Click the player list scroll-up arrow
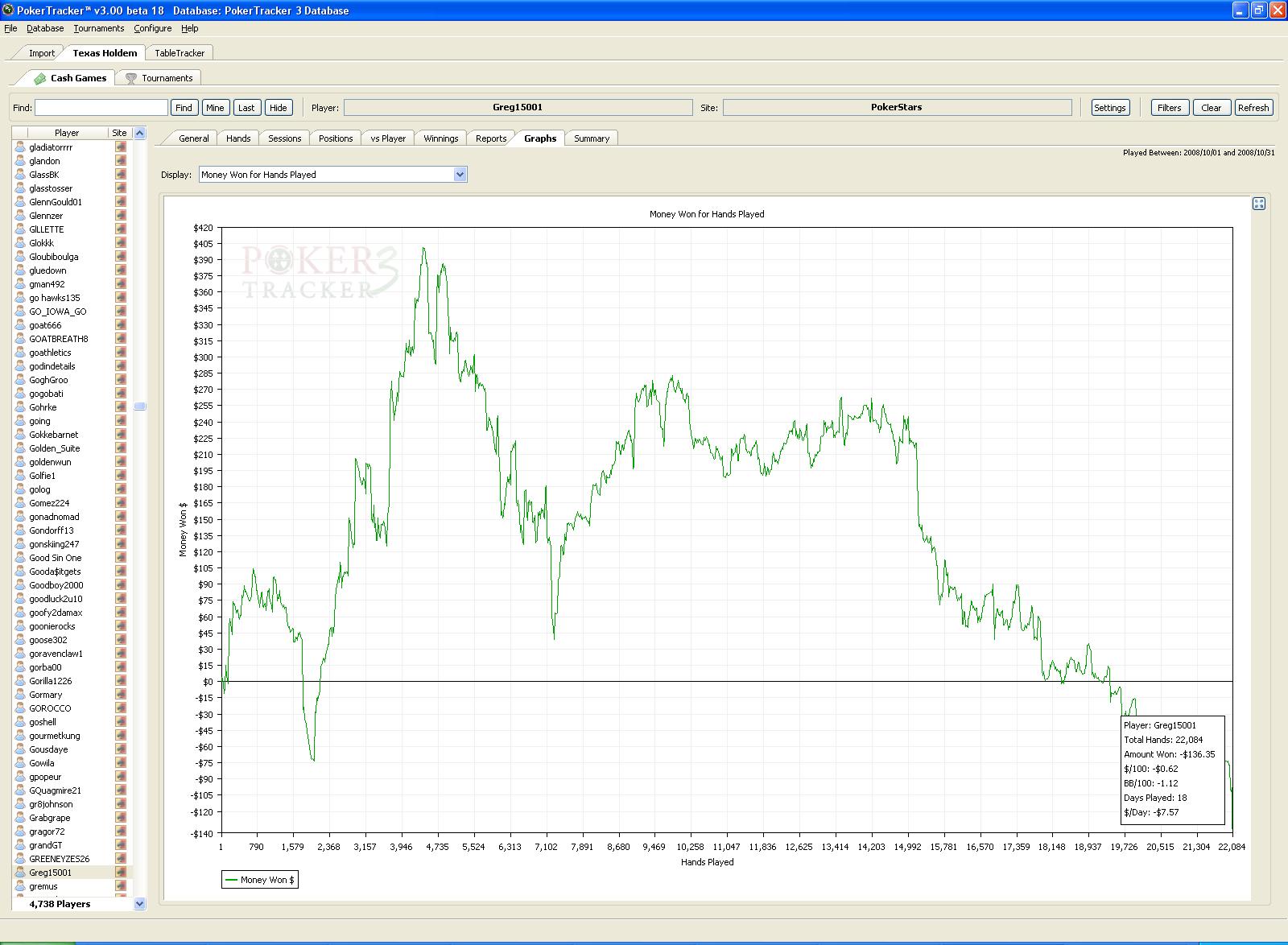The height and width of the screenshot is (945, 1288). tap(139, 133)
